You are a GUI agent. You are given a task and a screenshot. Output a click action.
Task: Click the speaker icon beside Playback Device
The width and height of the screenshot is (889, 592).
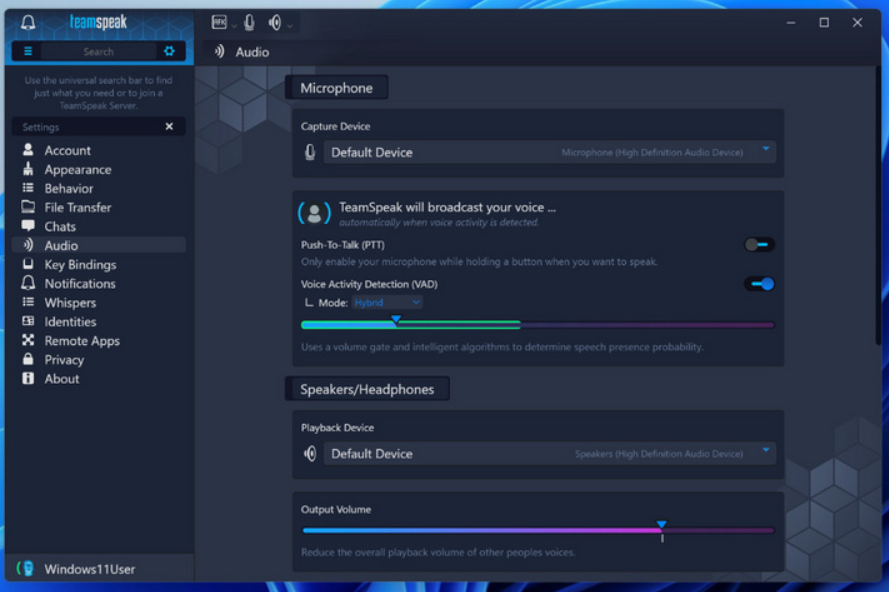click(310, 454)
